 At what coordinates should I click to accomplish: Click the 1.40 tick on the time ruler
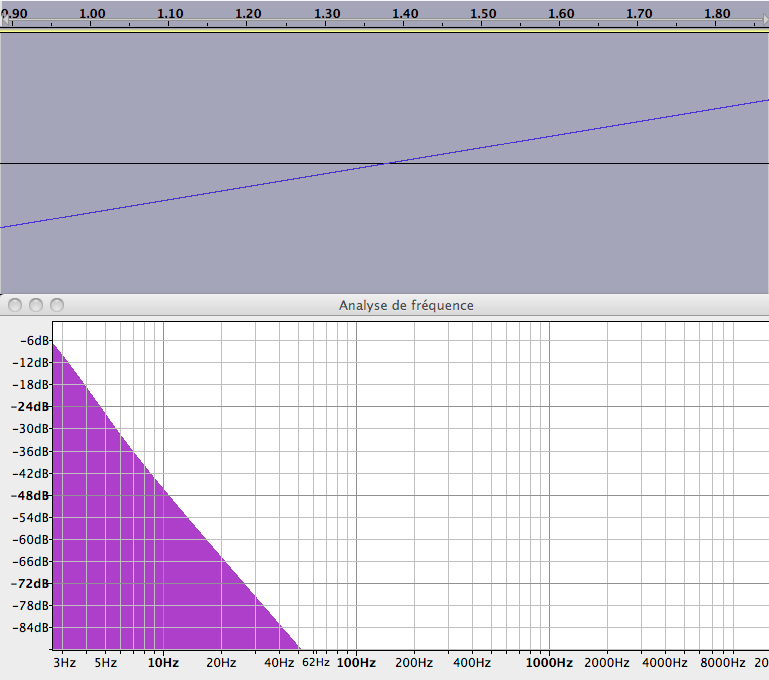pyautogui.click(x=405, y=13)
